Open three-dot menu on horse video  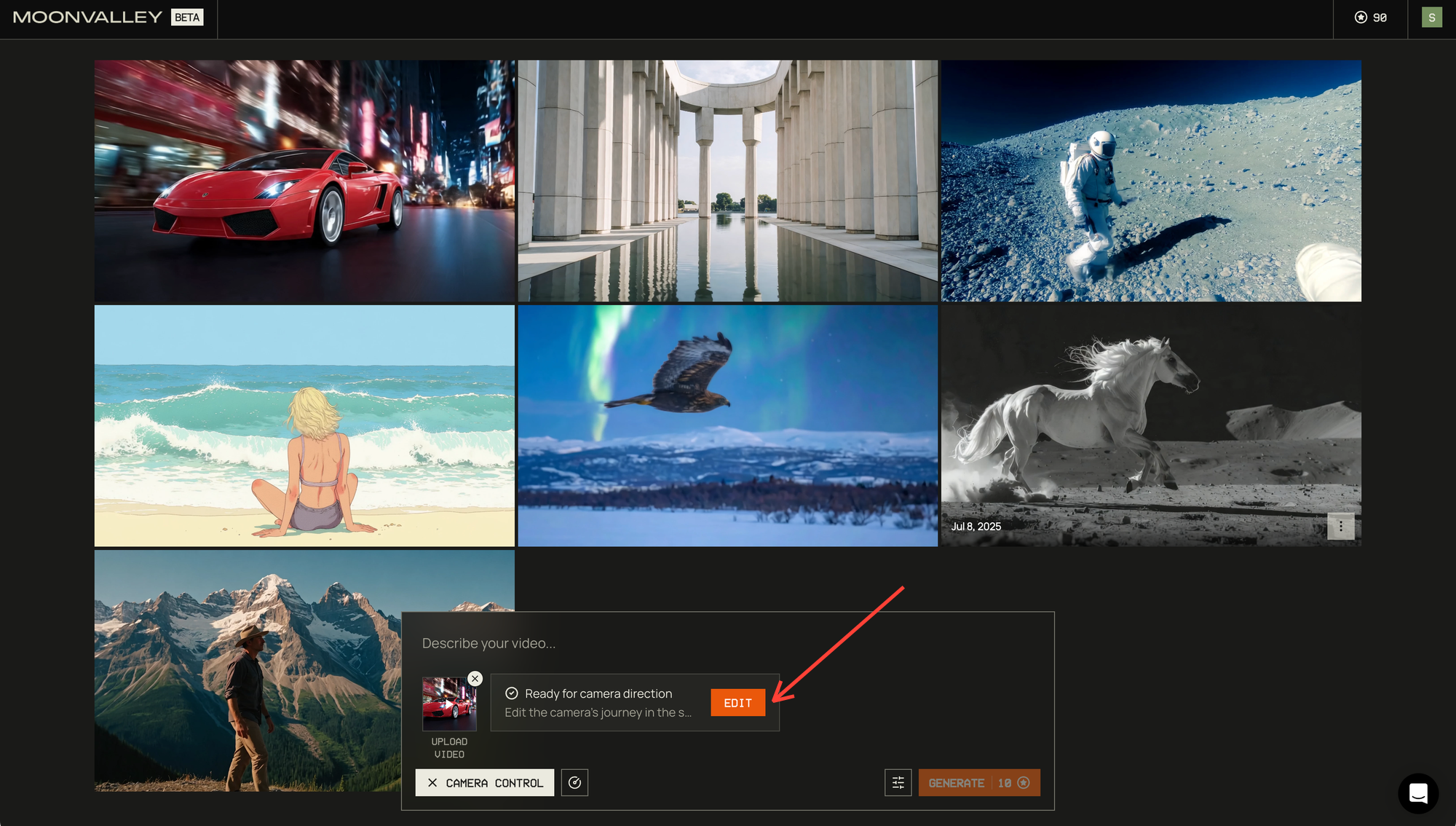[1340, 526]
